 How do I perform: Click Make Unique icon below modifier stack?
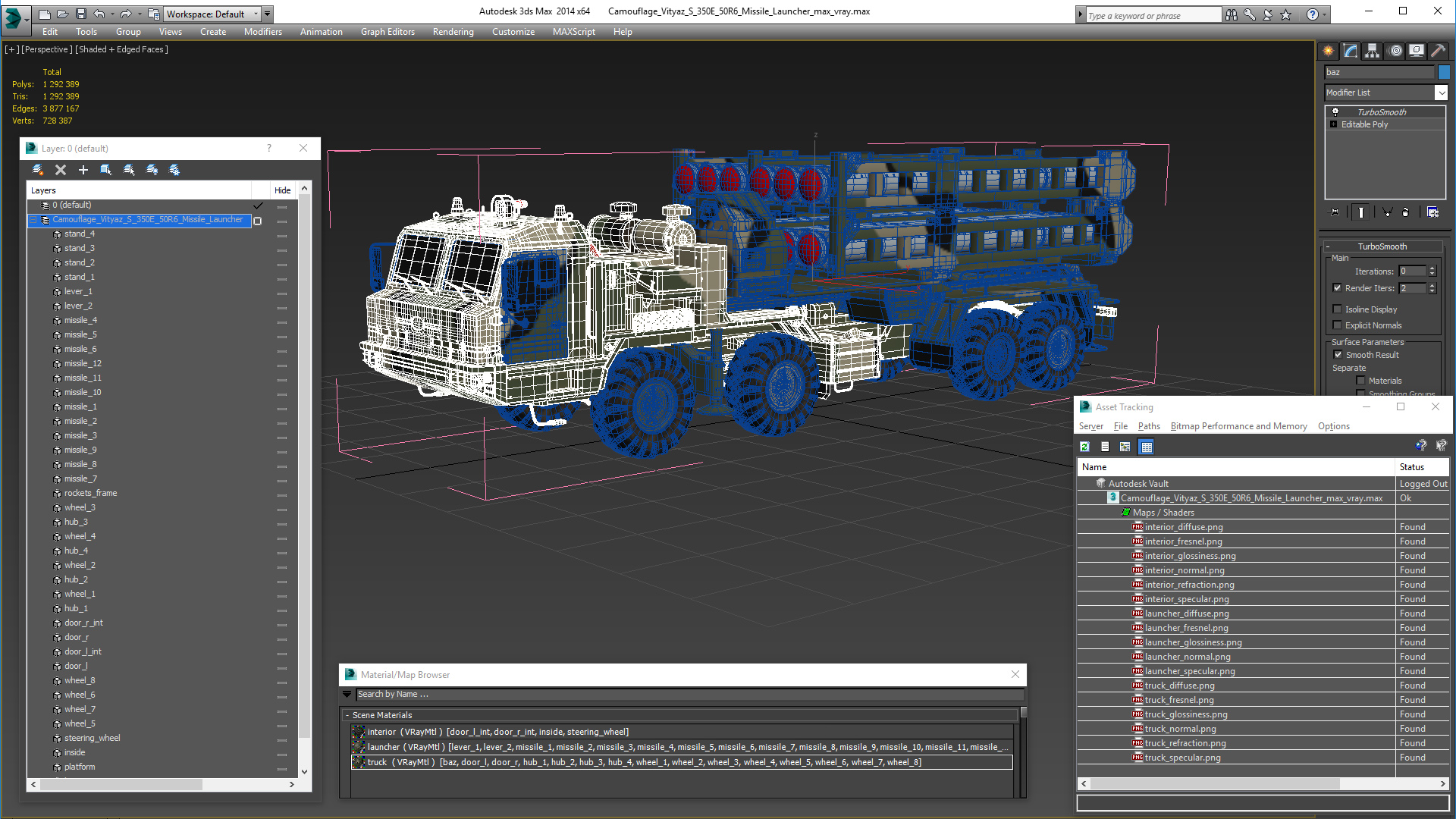coord(1387,212)
